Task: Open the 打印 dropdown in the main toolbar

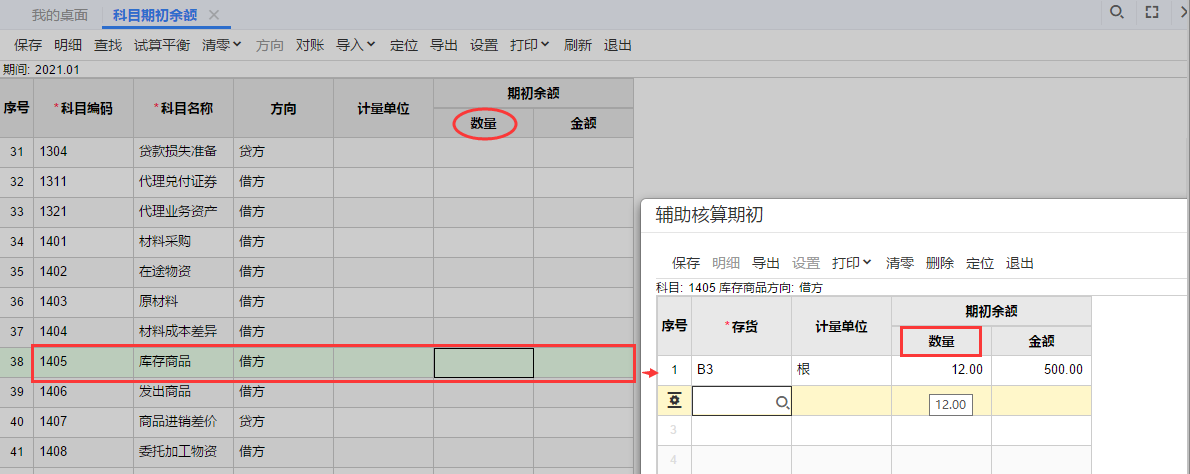Action: 530,45
